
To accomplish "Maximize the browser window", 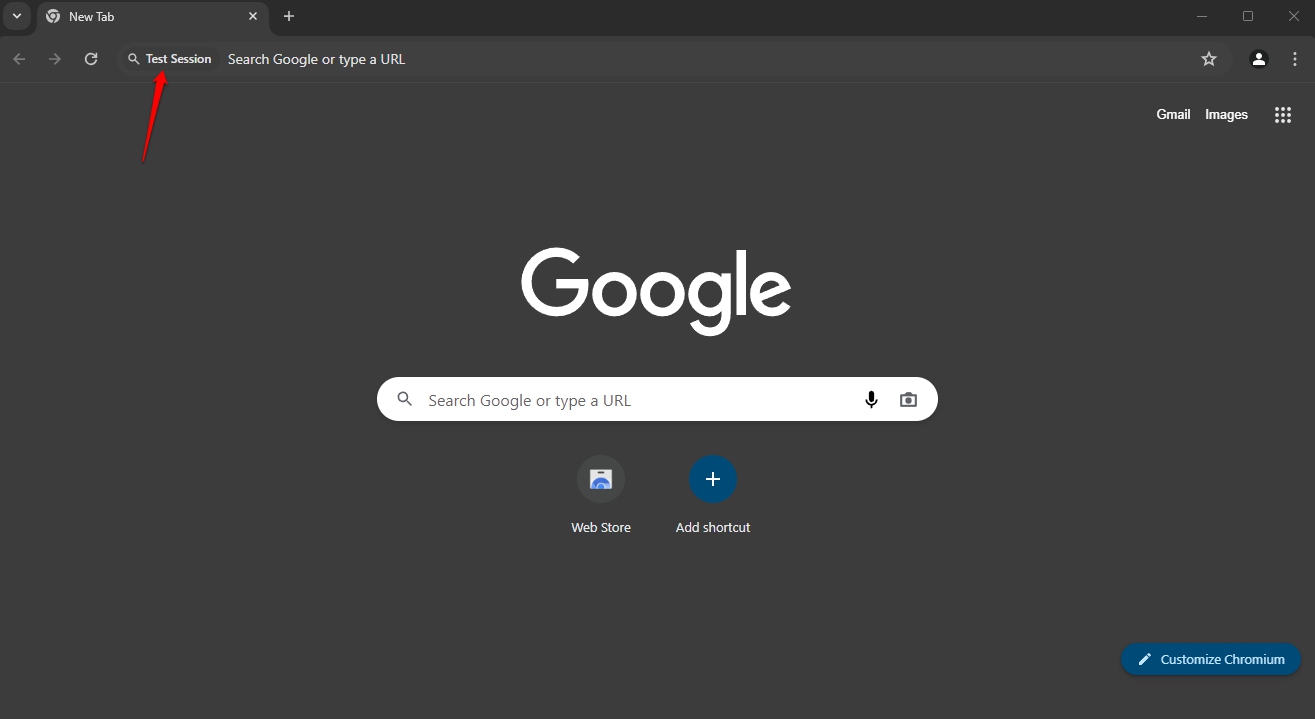I will 1248,16.
